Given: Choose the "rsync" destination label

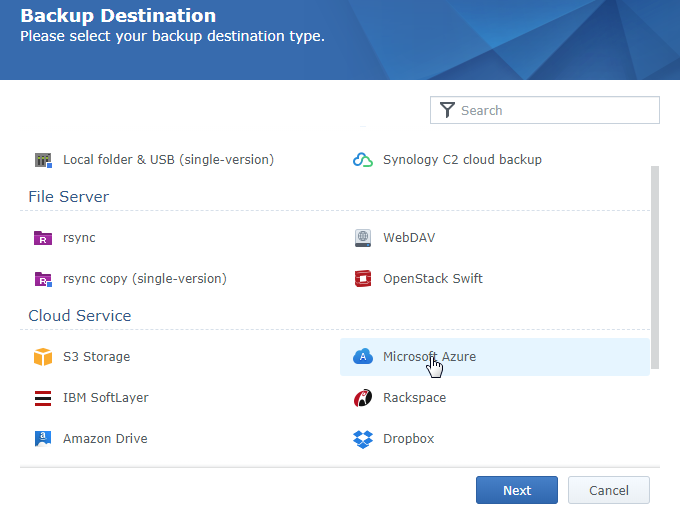Looking at the screenshot, I should click(79, 238).
